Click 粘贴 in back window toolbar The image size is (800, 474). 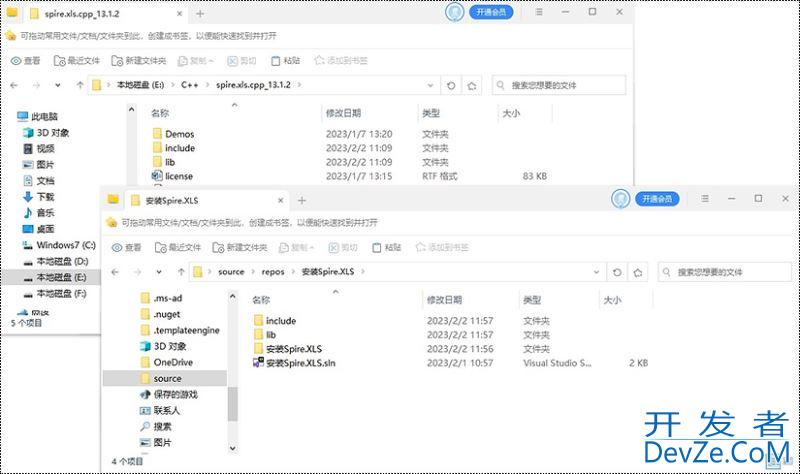click(286, 61)
